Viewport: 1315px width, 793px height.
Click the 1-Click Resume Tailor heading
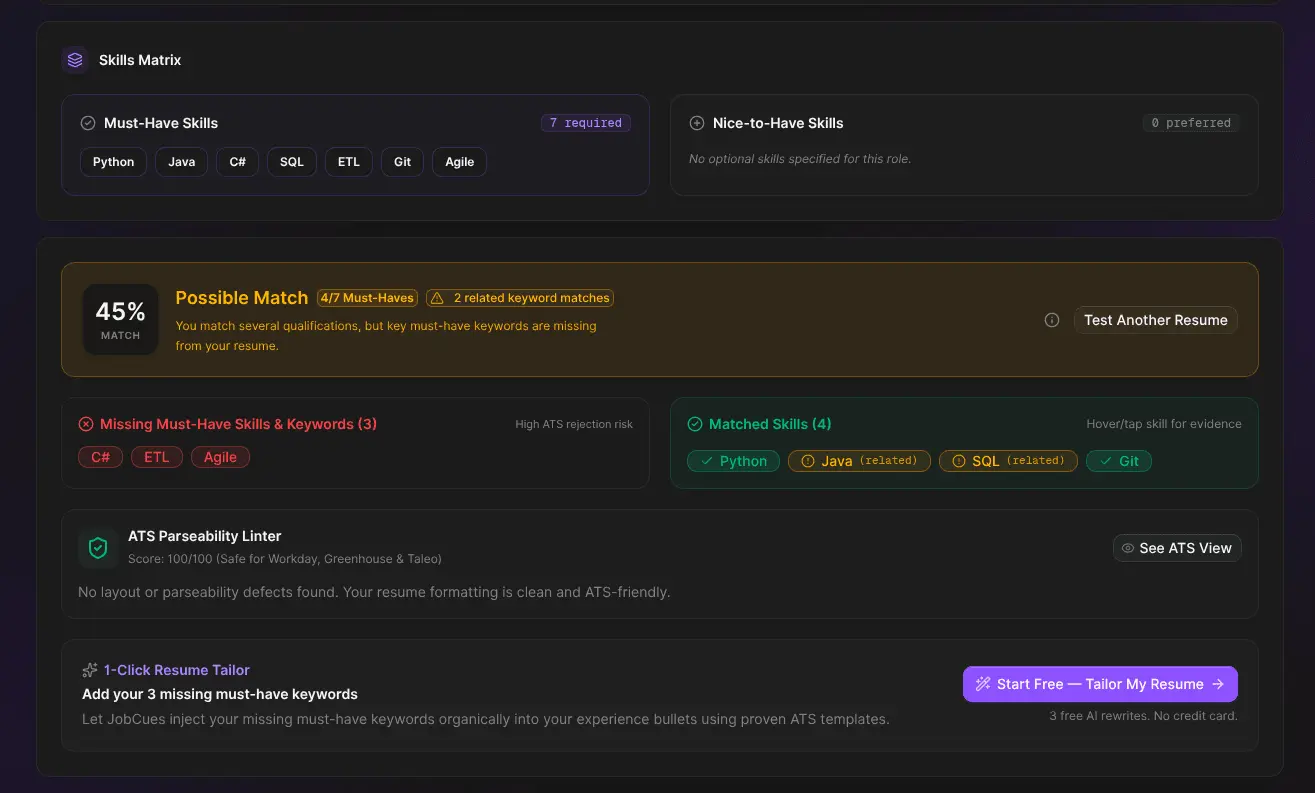click(x=177, y=670)
